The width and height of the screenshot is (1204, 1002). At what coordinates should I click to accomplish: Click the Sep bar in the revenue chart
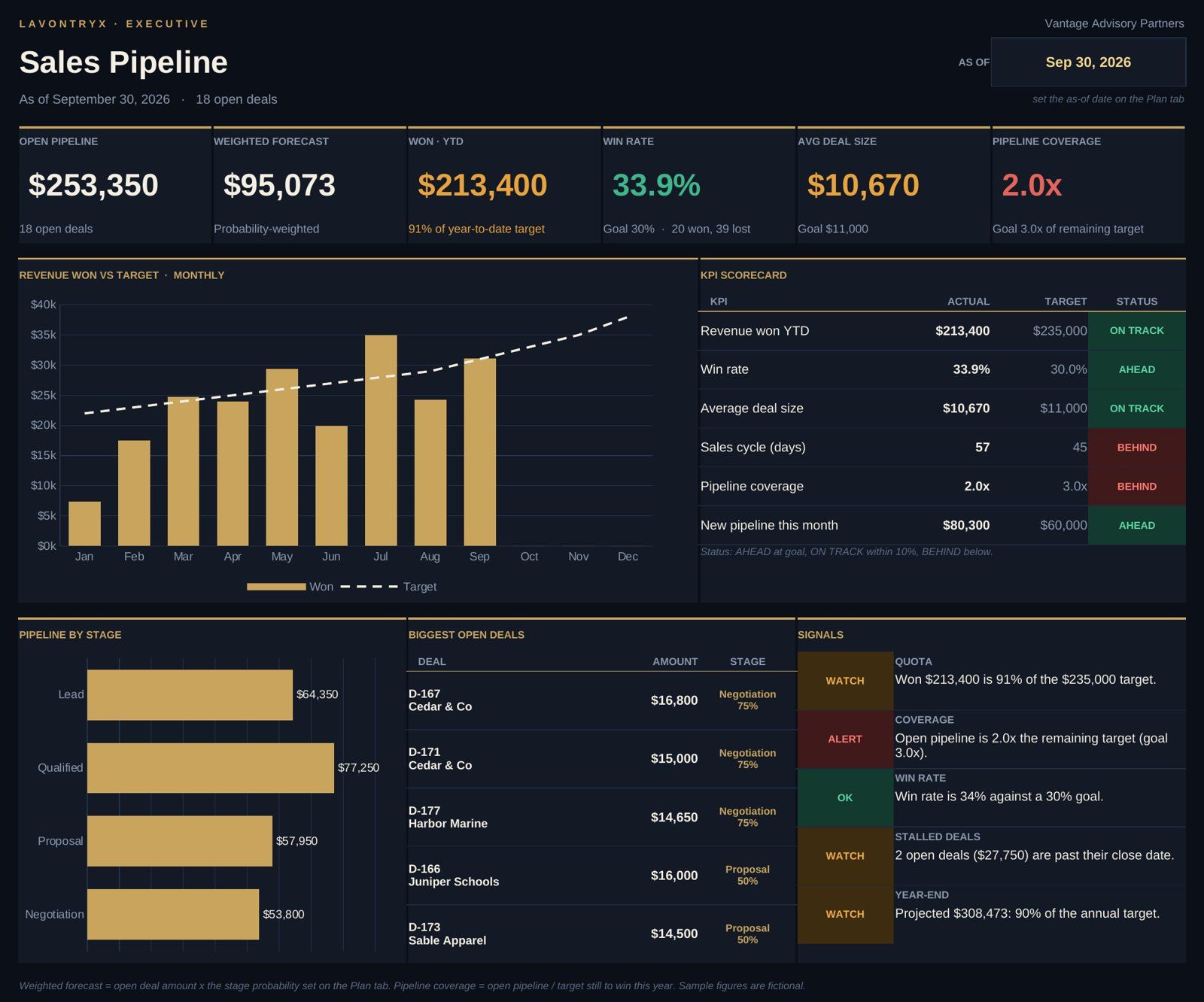click(x=479, y=452)
